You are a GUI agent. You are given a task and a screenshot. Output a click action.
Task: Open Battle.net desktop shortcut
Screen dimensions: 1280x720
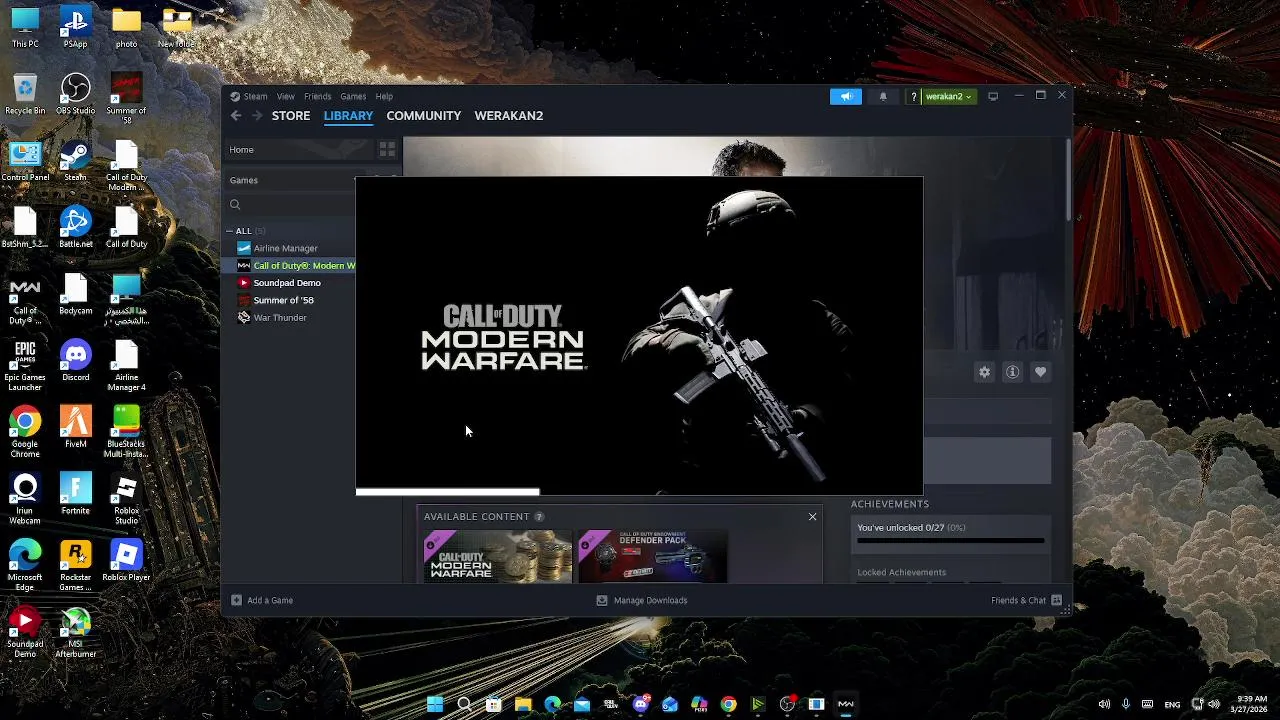tap(75, 228)
